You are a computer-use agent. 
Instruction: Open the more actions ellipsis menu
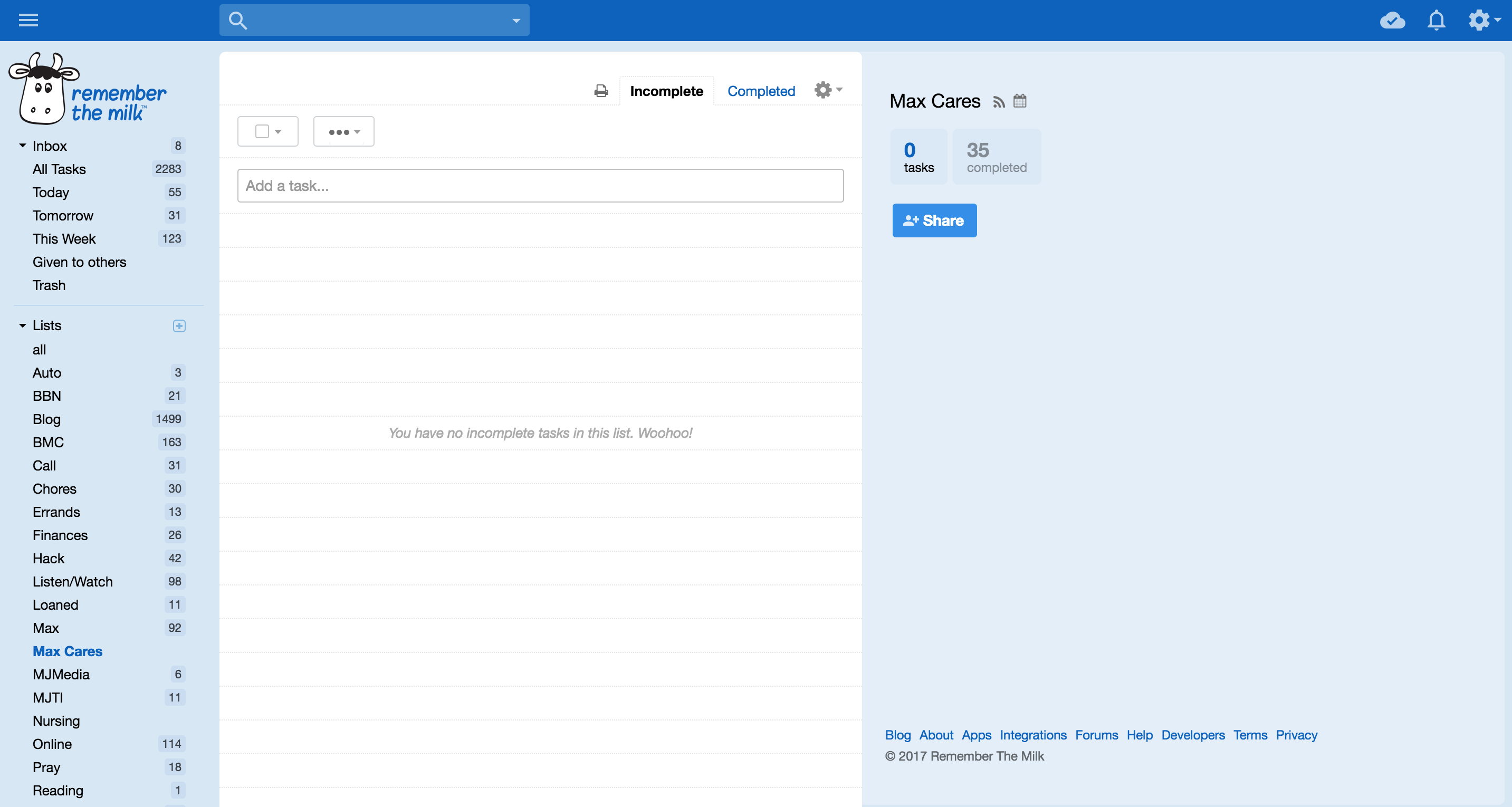344,131
